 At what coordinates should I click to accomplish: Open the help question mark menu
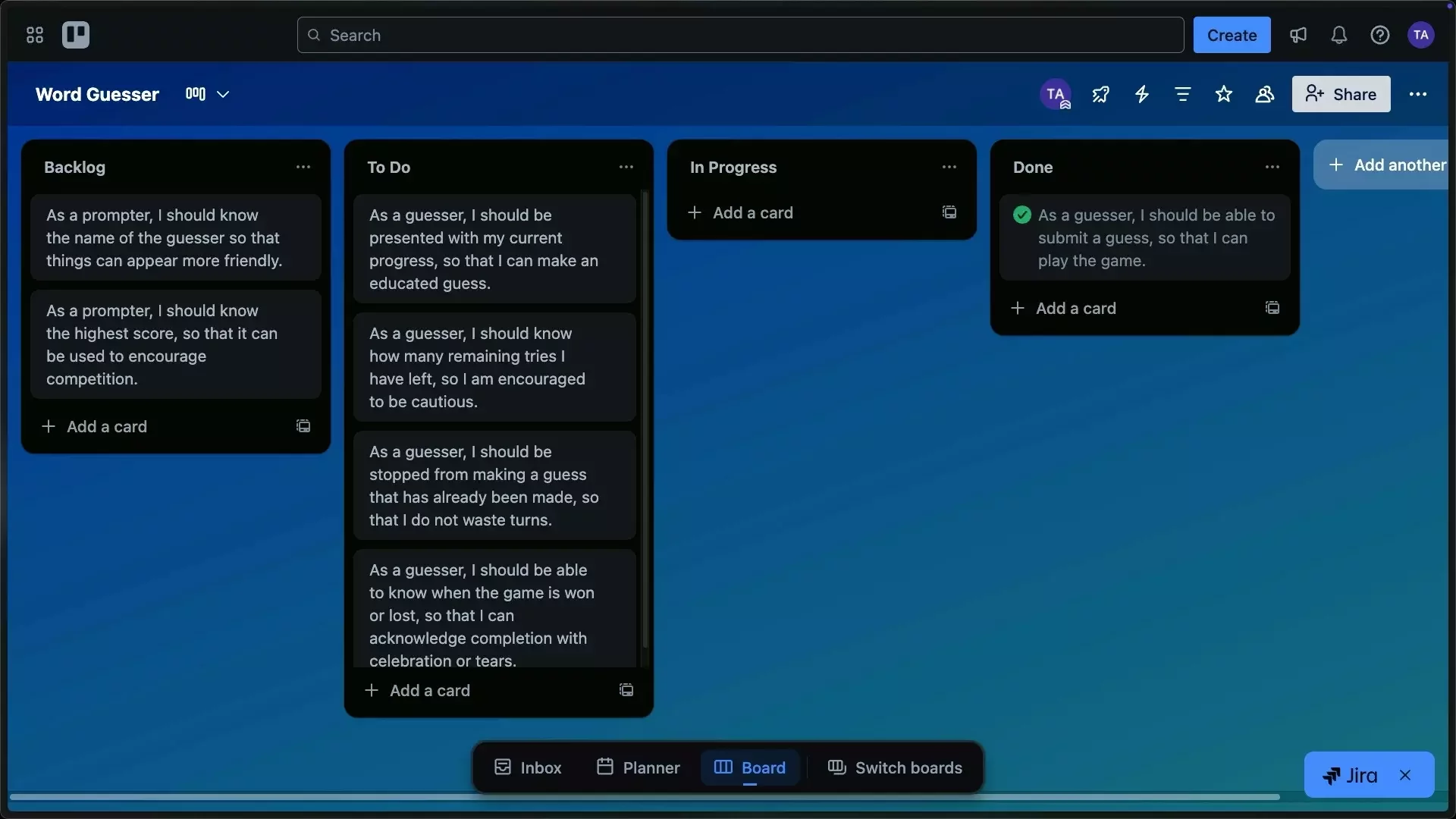point(1380,35)
